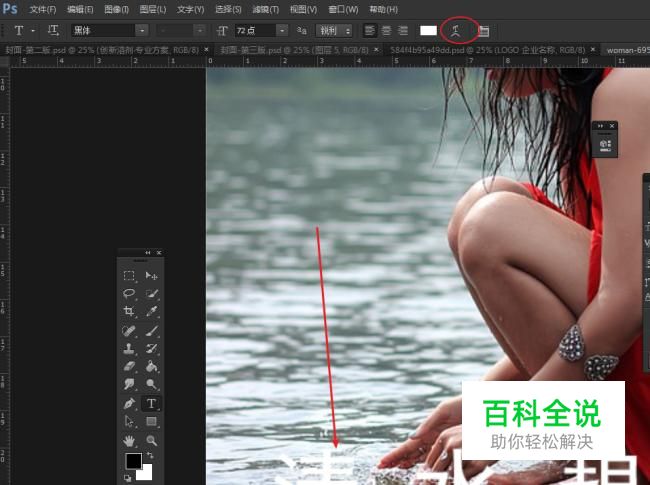The height and width of the screenshot is (485, 650).
Task: Swap foreground and background colors
Action: coord(150,455)
